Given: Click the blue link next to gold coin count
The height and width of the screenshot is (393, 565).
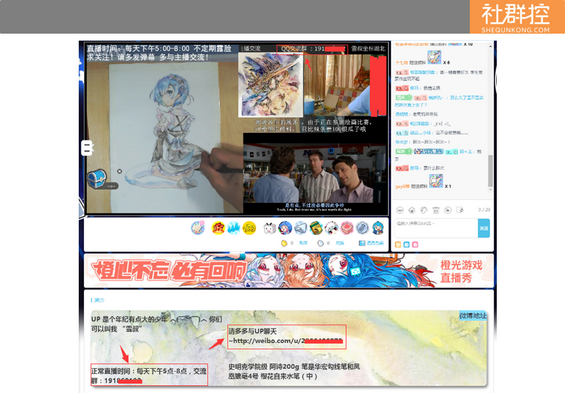Looking at the screenshot, I should click(x=303, y=243).
